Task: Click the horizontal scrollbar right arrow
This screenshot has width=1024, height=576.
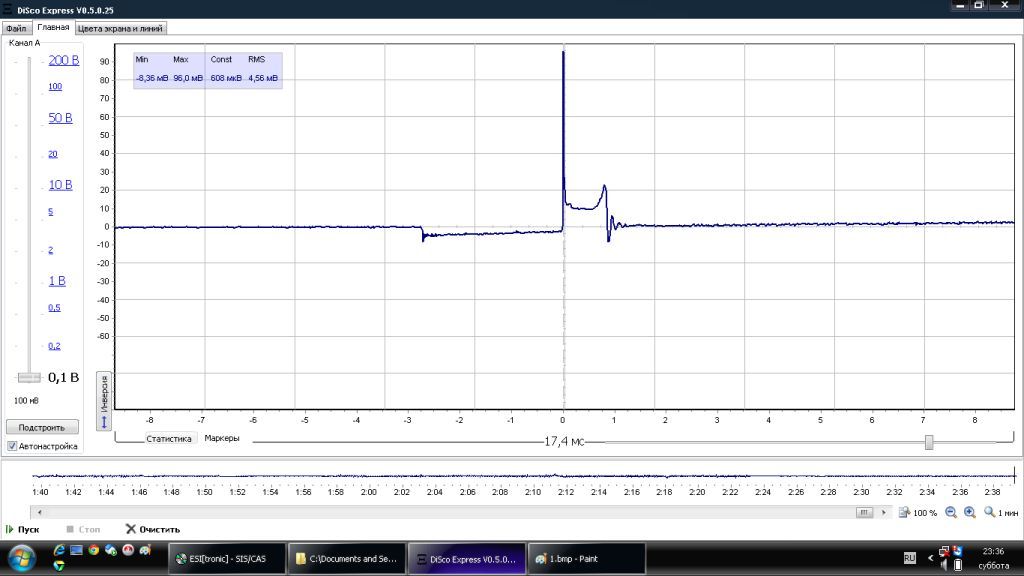Action: (x=884, y=513)
